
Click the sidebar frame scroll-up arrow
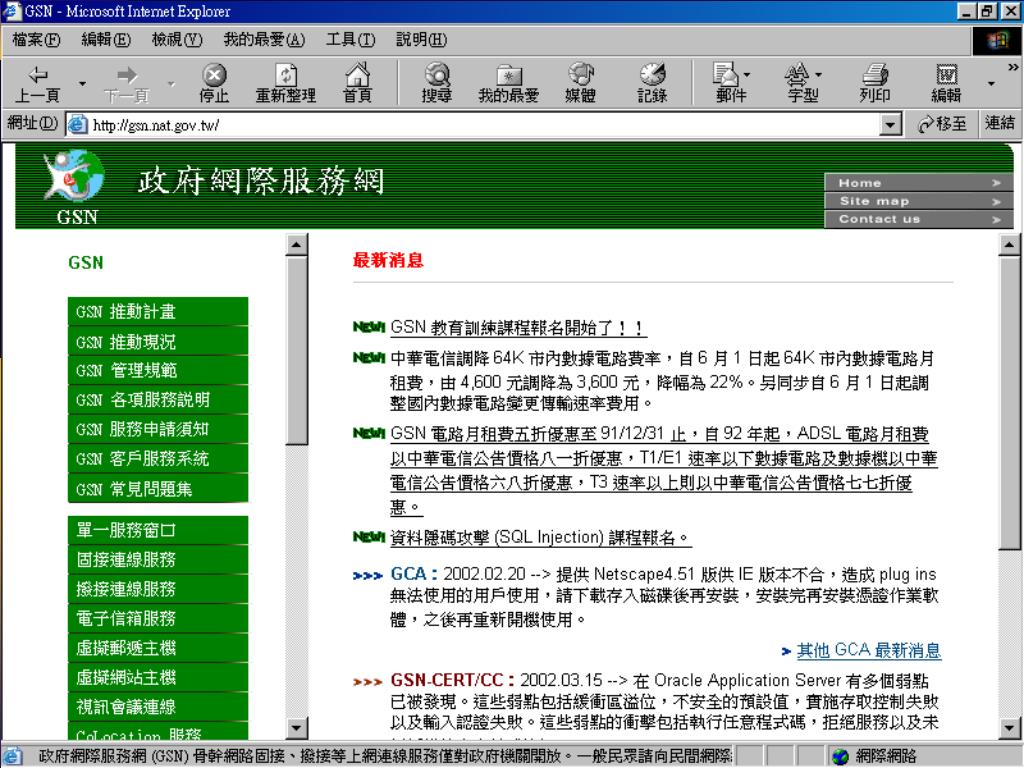[296, 245]
